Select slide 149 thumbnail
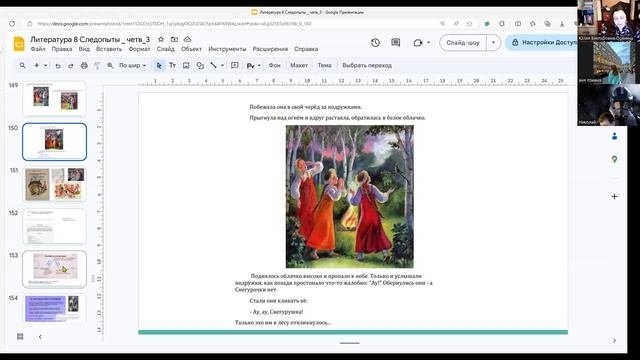The image size is (640, 360). [55, 98]
